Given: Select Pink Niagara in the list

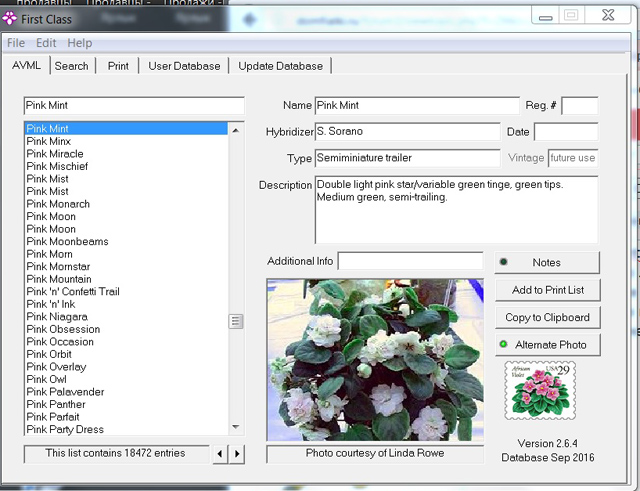Looking at the screenshot, I should click(126, 317).
